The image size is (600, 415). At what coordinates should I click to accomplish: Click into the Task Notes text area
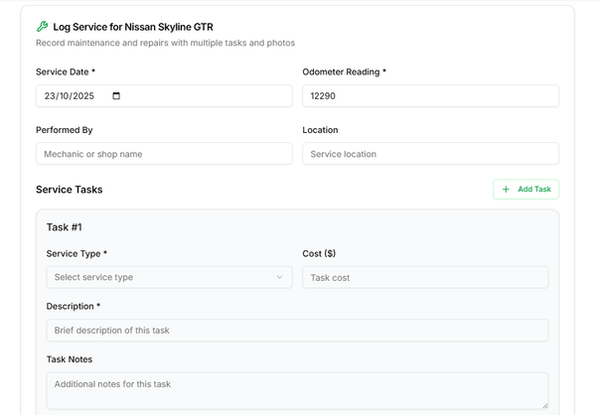click(297, 390)
